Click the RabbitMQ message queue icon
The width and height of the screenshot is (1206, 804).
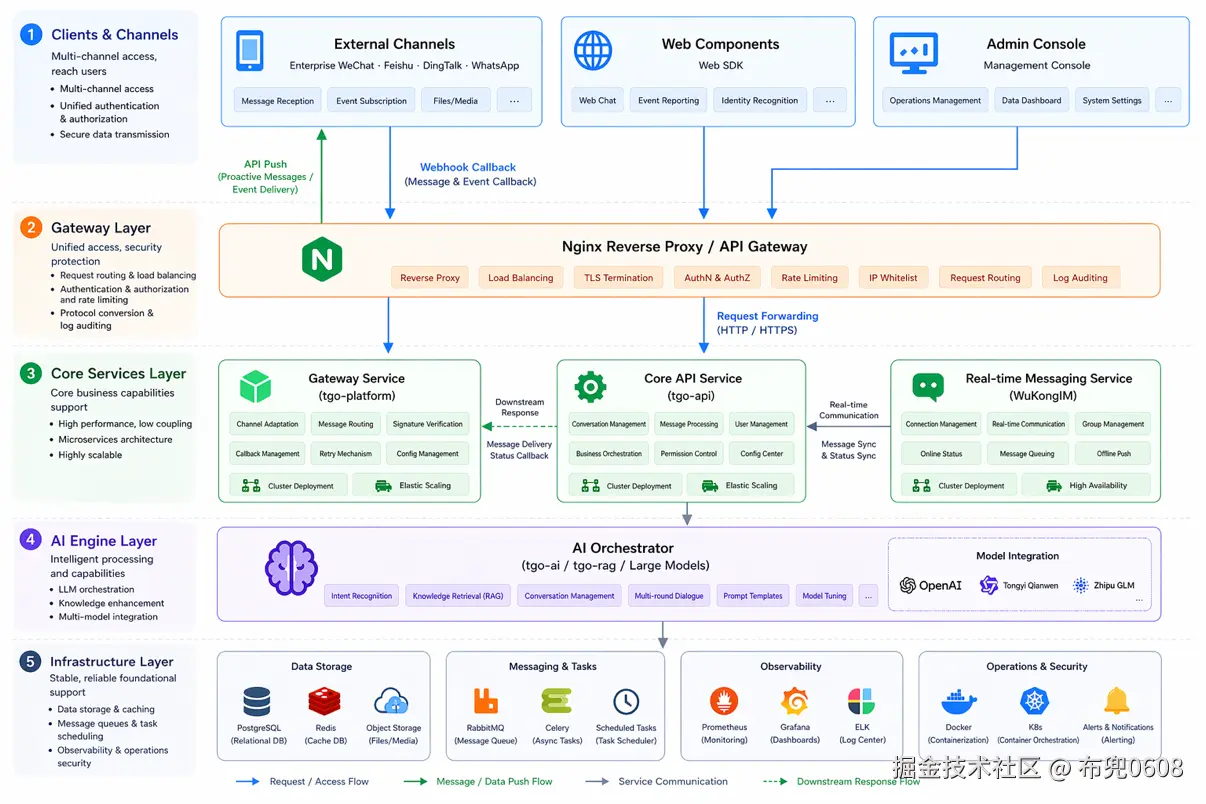coord(486,701)
